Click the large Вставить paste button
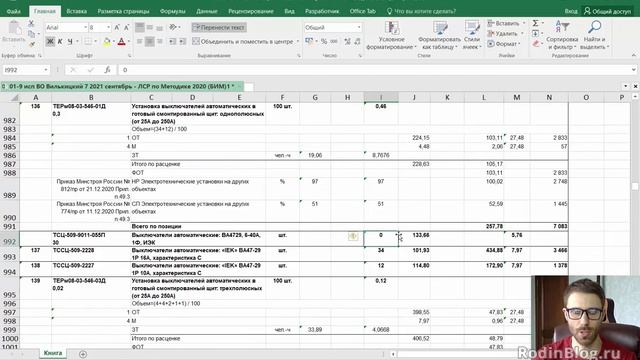Screen dimensions: 640x360 (x=14, y=32)
